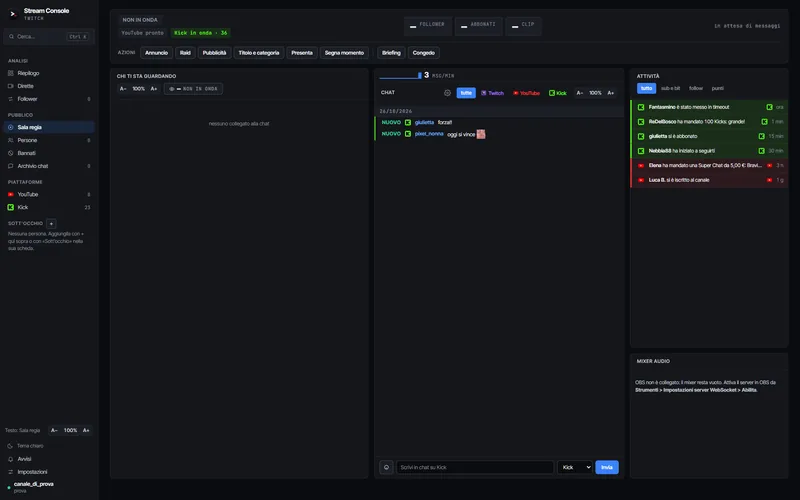Click the Pubblicità action button

(x=214, y=53)
